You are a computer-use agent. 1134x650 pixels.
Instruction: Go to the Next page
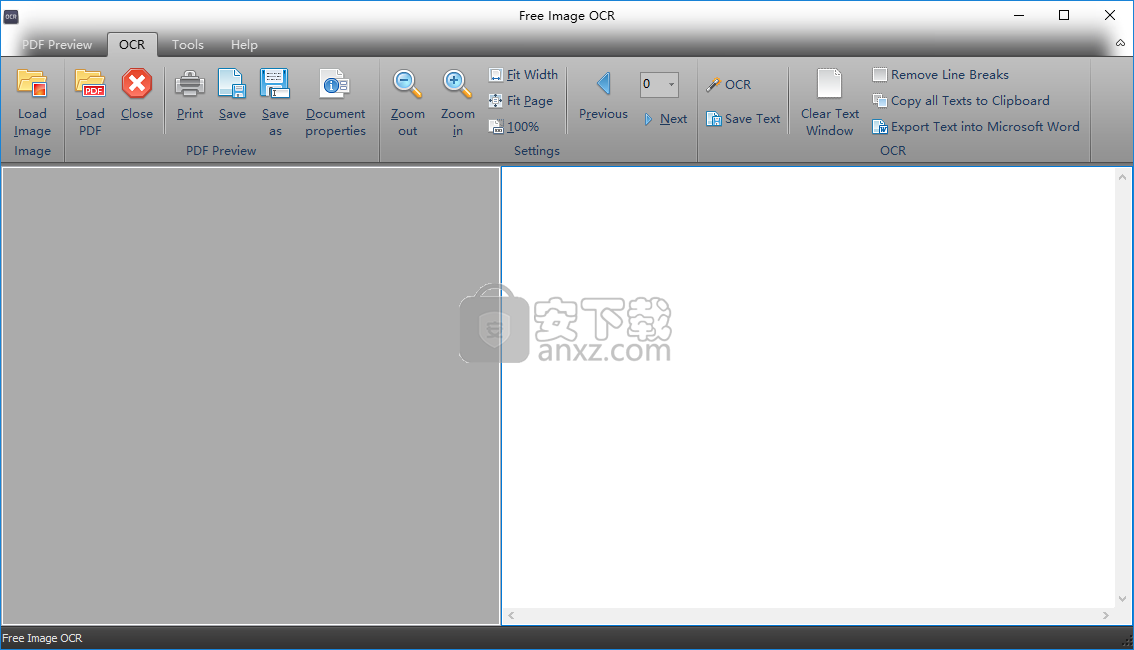665,119
